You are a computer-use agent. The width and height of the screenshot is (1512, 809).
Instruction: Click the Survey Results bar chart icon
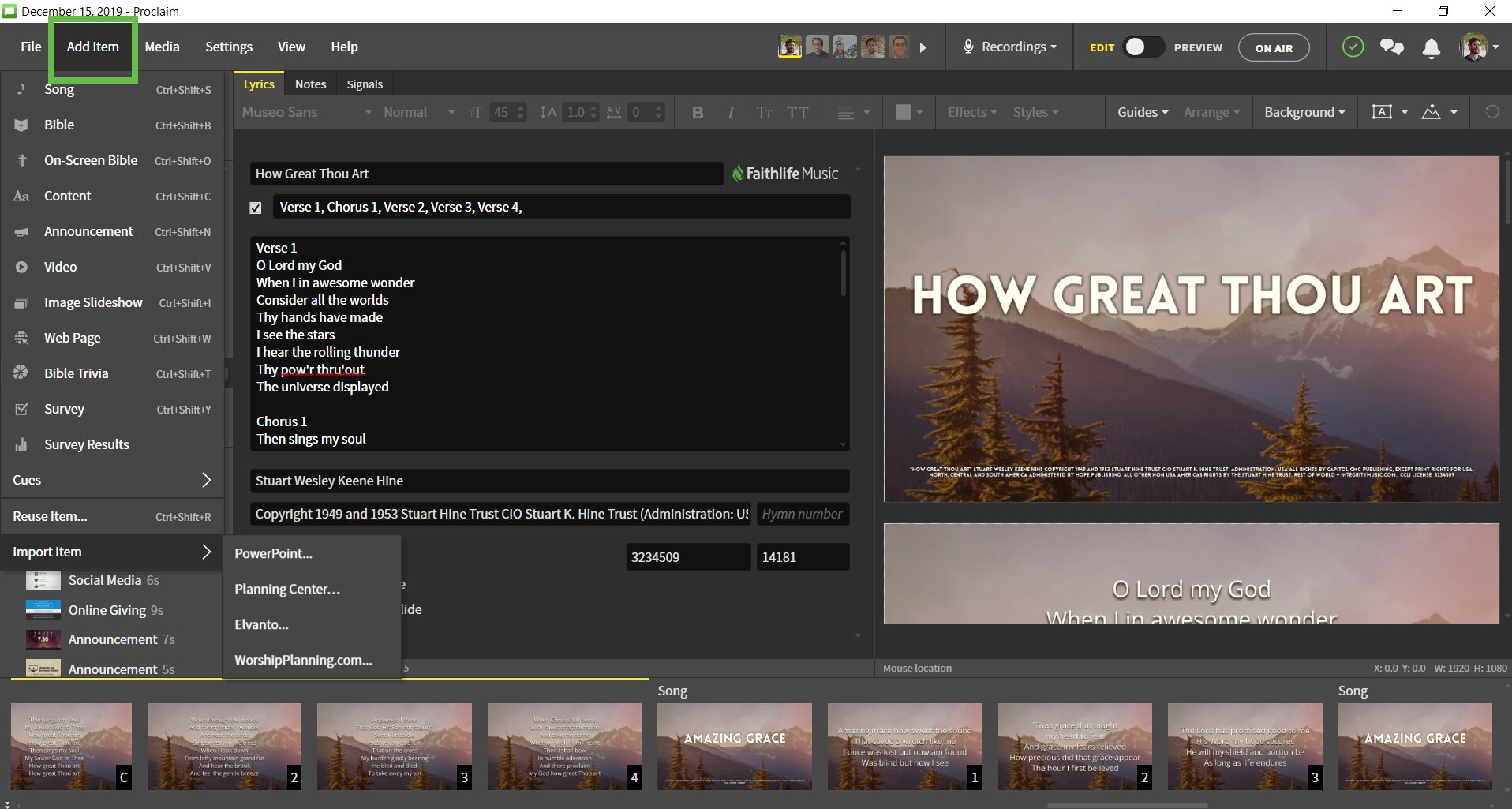(21, 444)
